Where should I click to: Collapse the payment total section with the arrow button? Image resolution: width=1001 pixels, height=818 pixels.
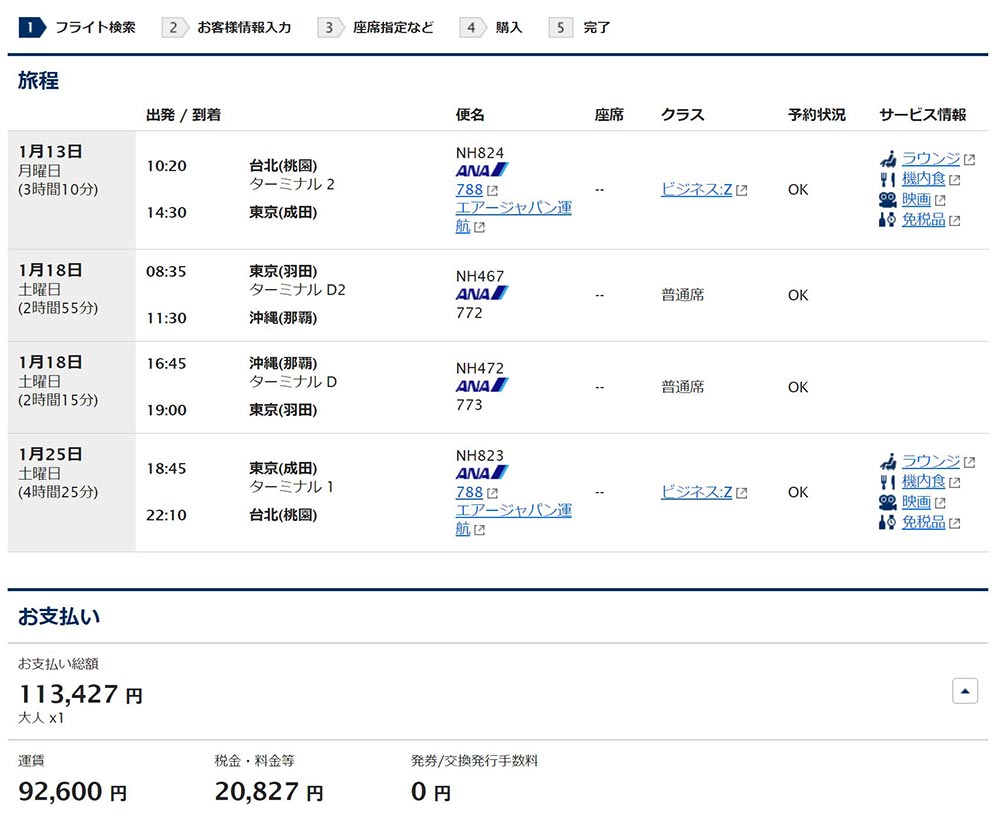964,690
